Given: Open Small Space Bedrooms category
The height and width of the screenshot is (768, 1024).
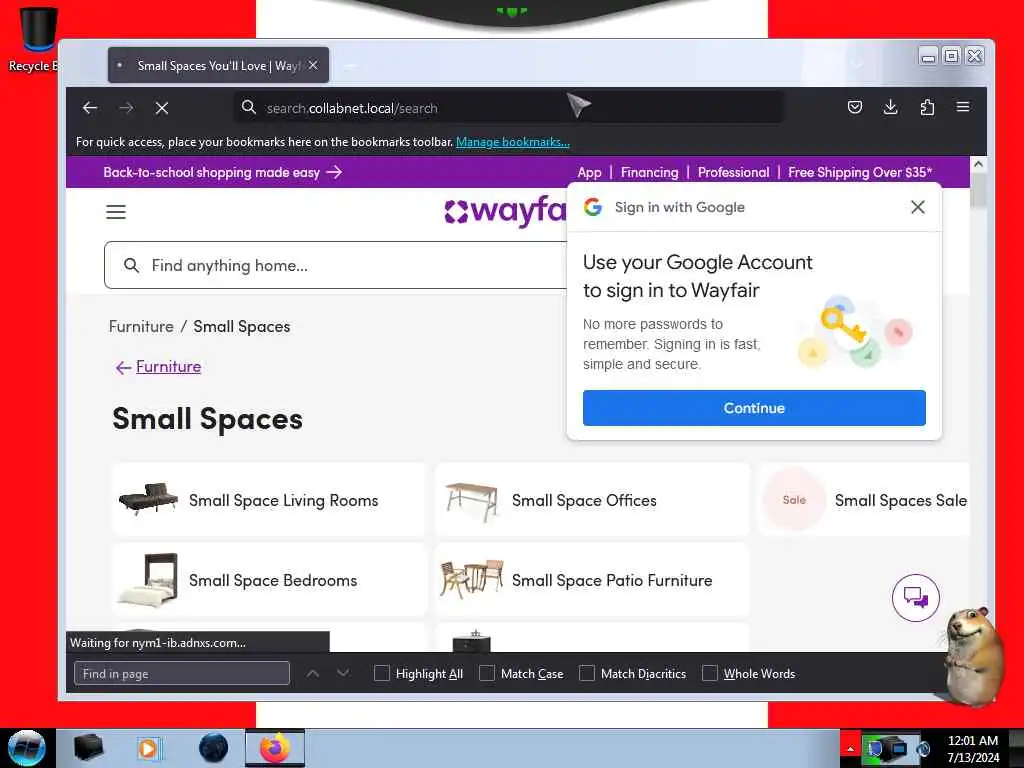Looking at the screenshot, I should coord(269,580).
